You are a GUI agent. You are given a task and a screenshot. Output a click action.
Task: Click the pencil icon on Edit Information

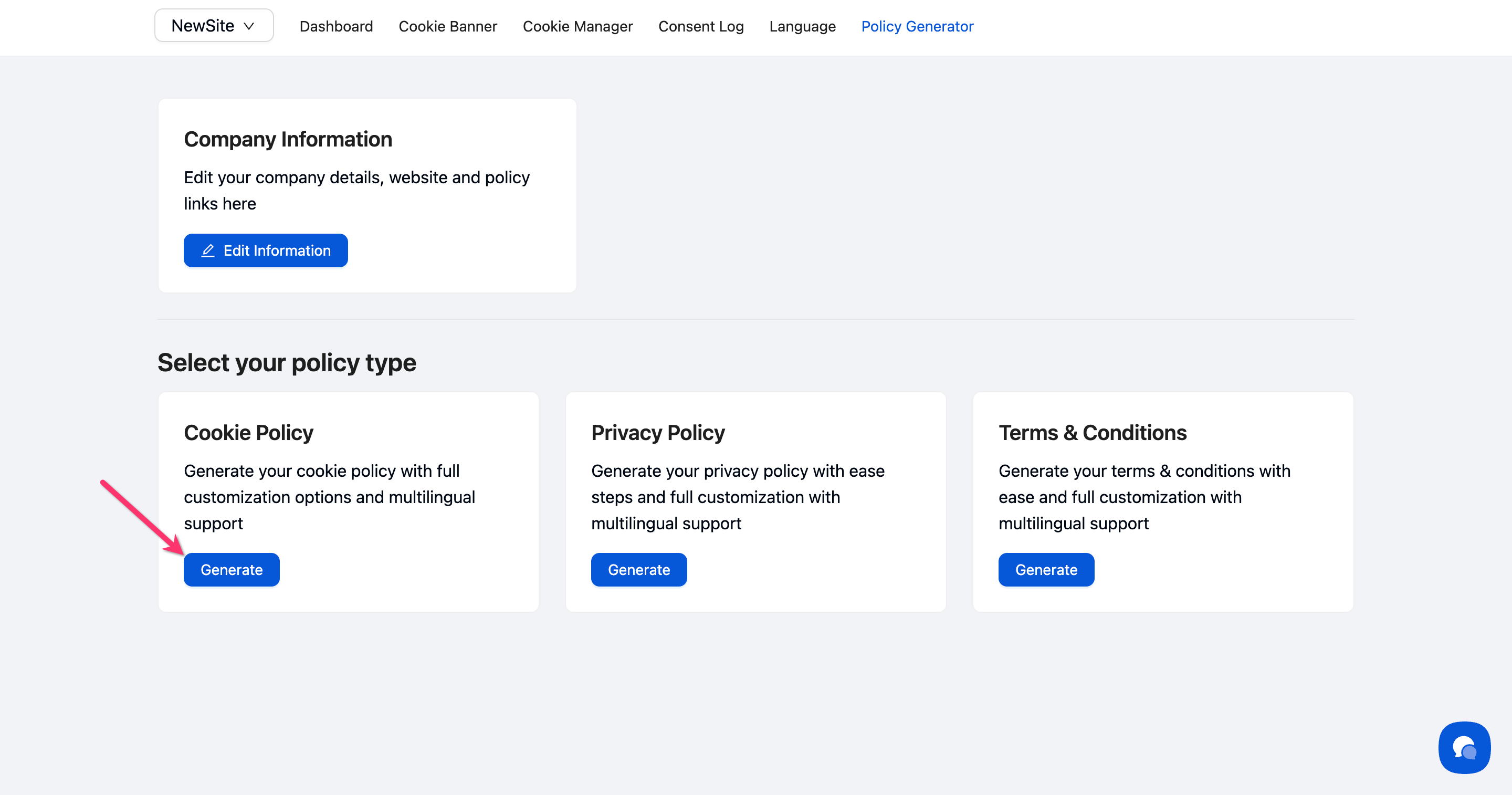pyautogui.click(x=208, y=250)
